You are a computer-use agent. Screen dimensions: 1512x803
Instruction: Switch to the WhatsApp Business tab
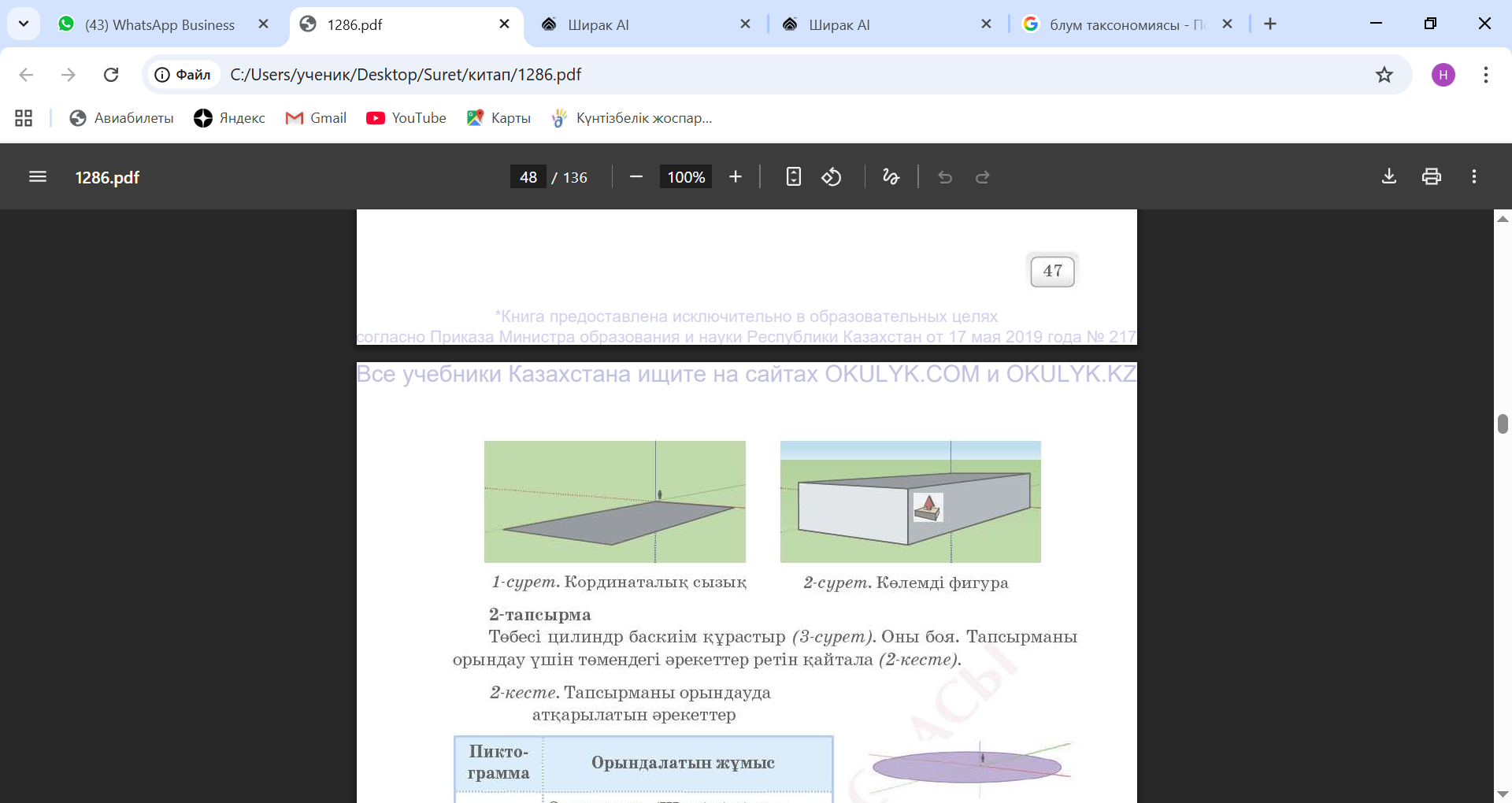(159, 24)
